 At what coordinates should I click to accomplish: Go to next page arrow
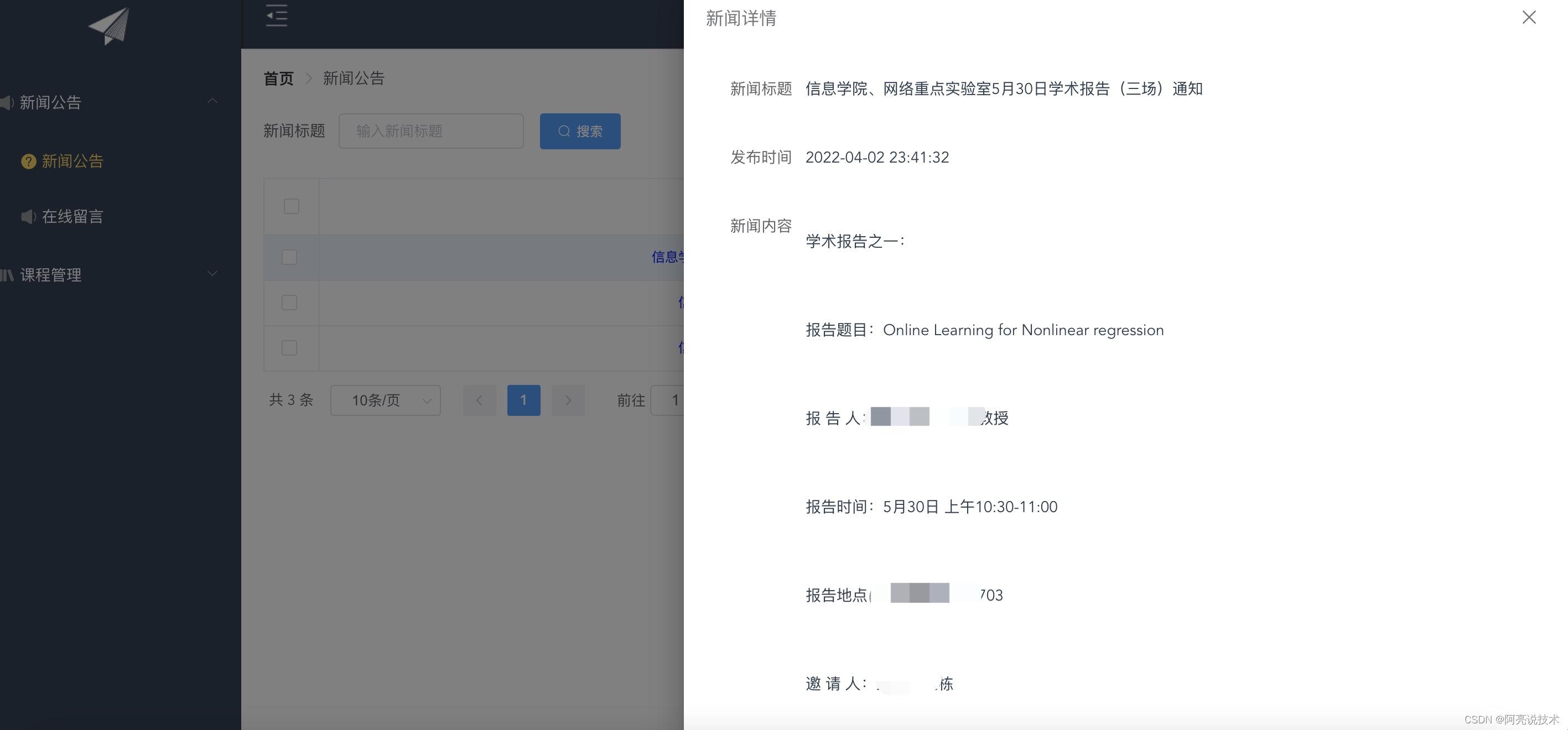pos(568,400)
